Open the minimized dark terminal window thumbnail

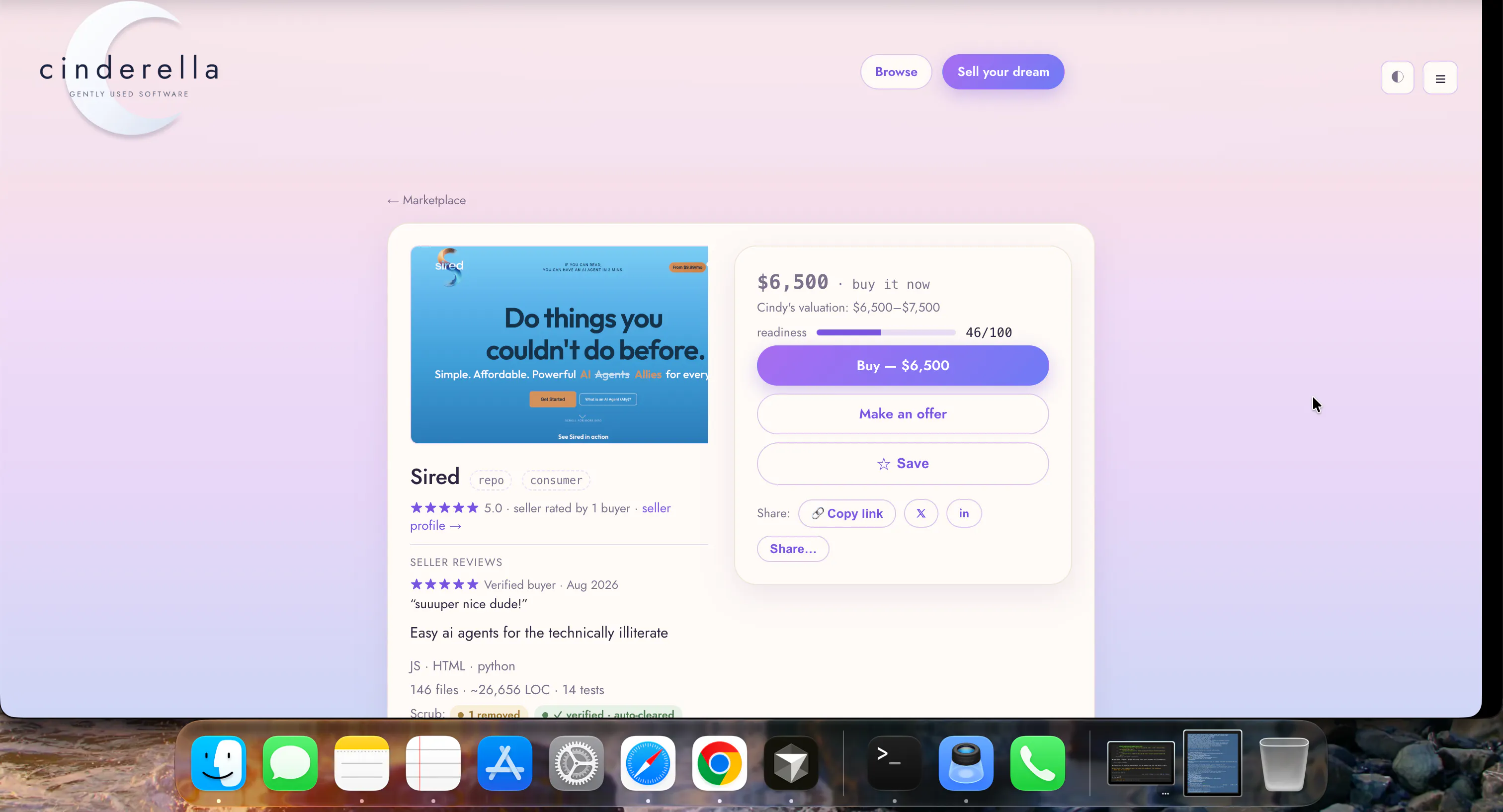point(1141,763)
